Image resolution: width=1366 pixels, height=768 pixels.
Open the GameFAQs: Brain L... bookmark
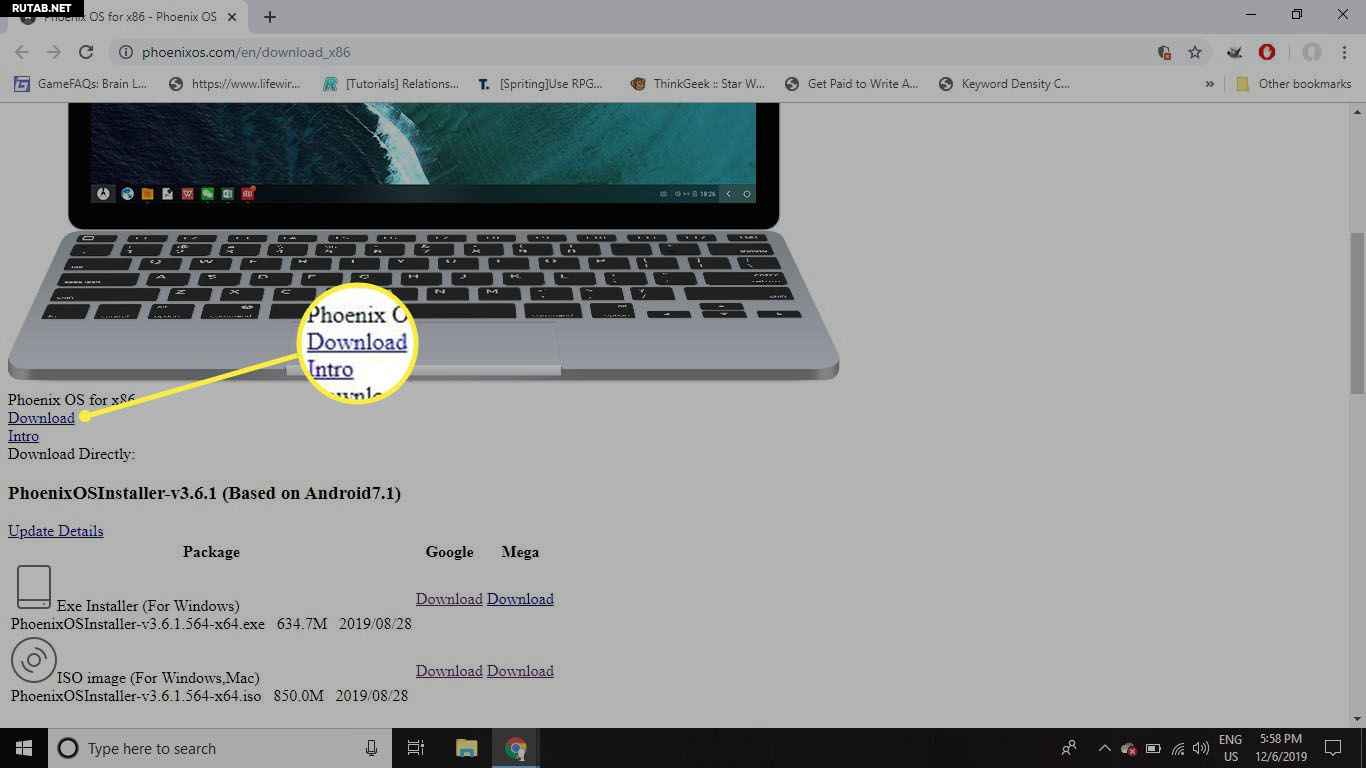81,84
